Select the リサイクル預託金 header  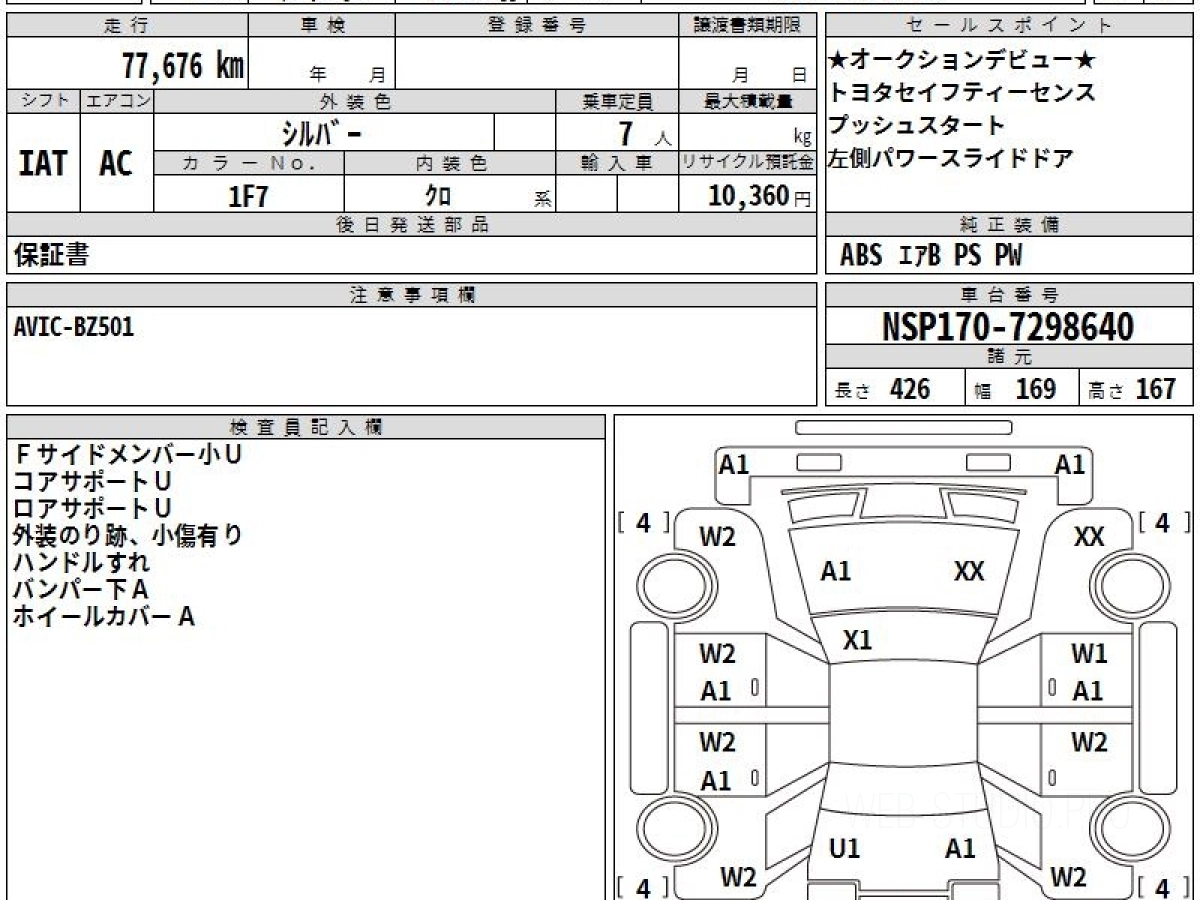(748, 163)
